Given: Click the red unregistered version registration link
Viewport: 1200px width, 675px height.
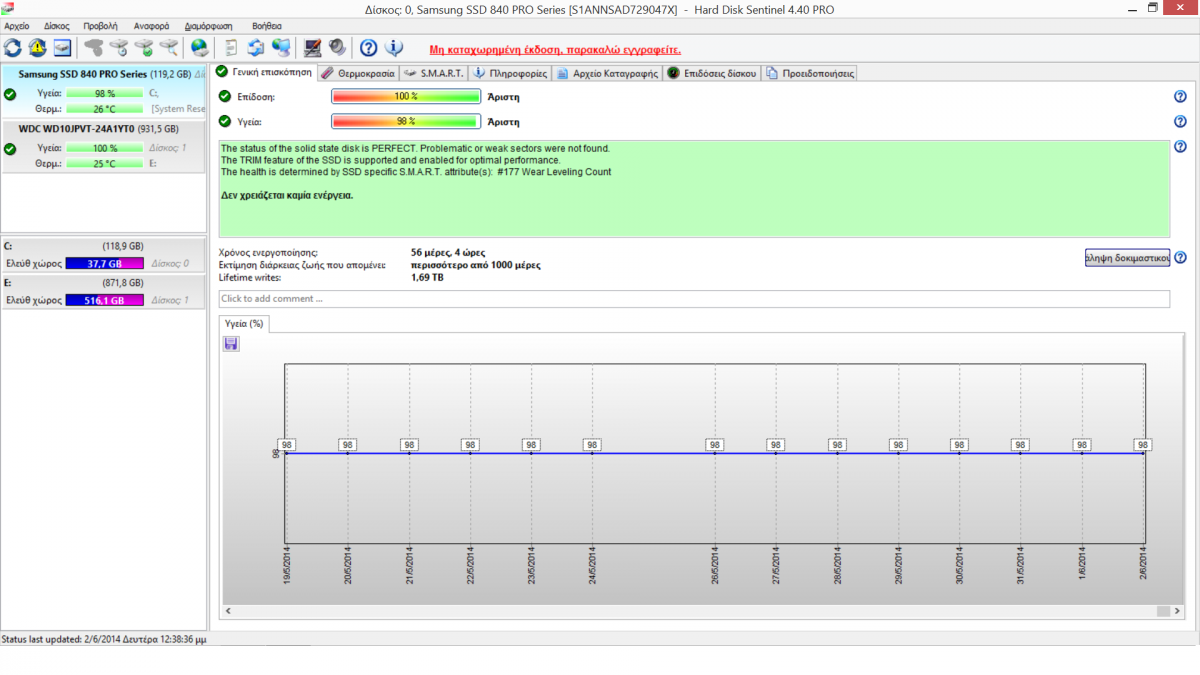Looking at the screenshot, I should [555, 48].
